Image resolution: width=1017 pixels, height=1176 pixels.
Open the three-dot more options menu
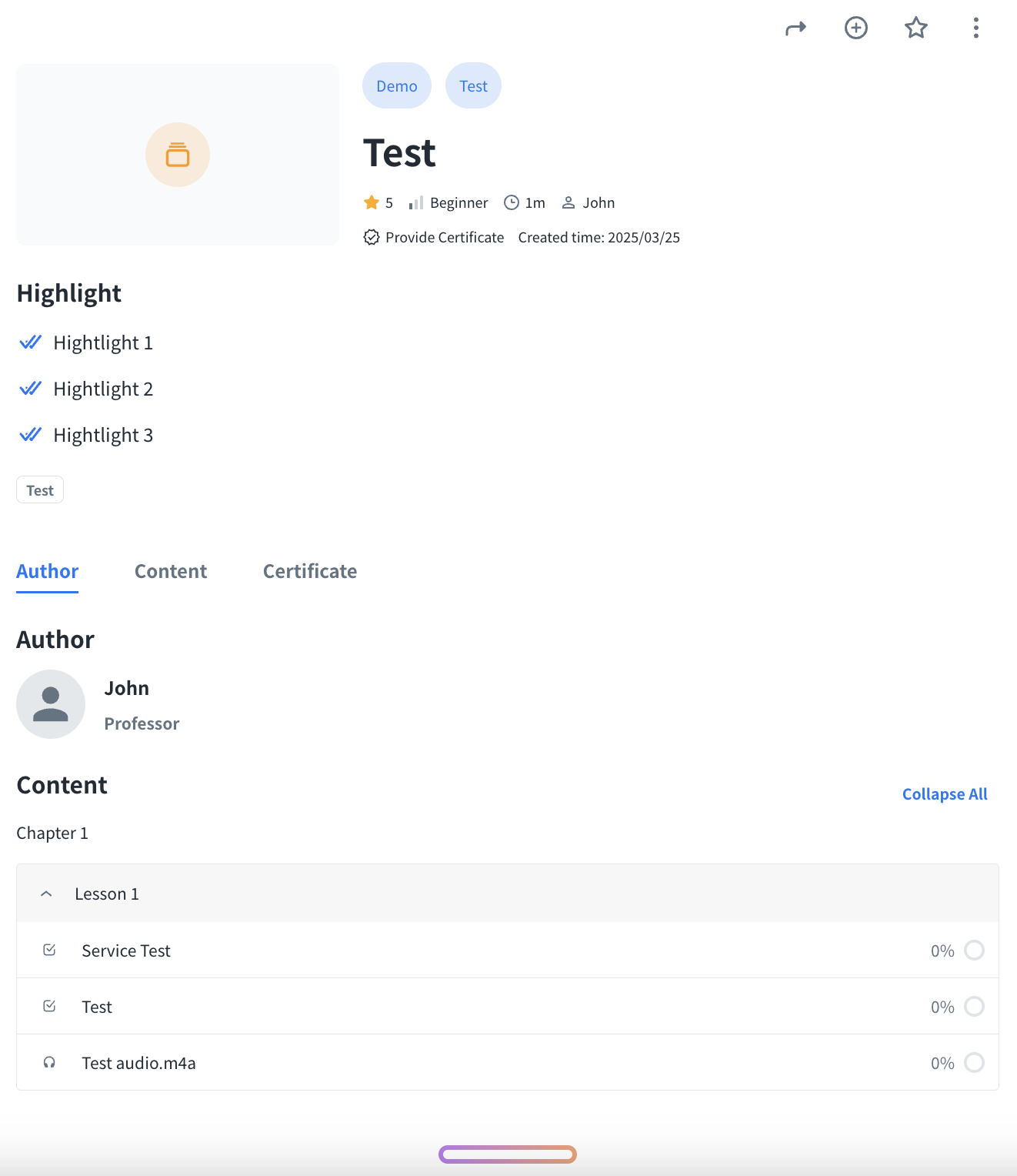tap(975, 28)
